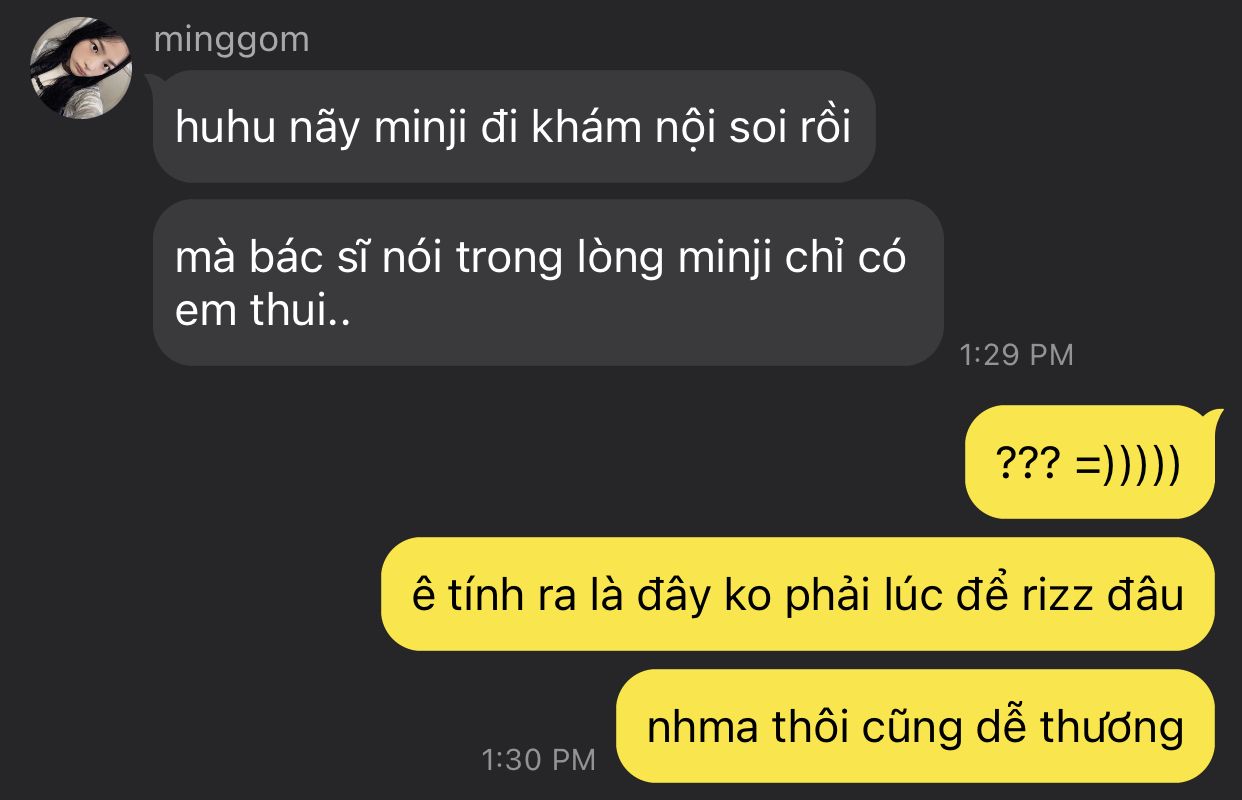Screen dimensions: 1242x800
Task: Click the tail of the first gray bubble
Action: pyautogui.click(x=151, y=80)
